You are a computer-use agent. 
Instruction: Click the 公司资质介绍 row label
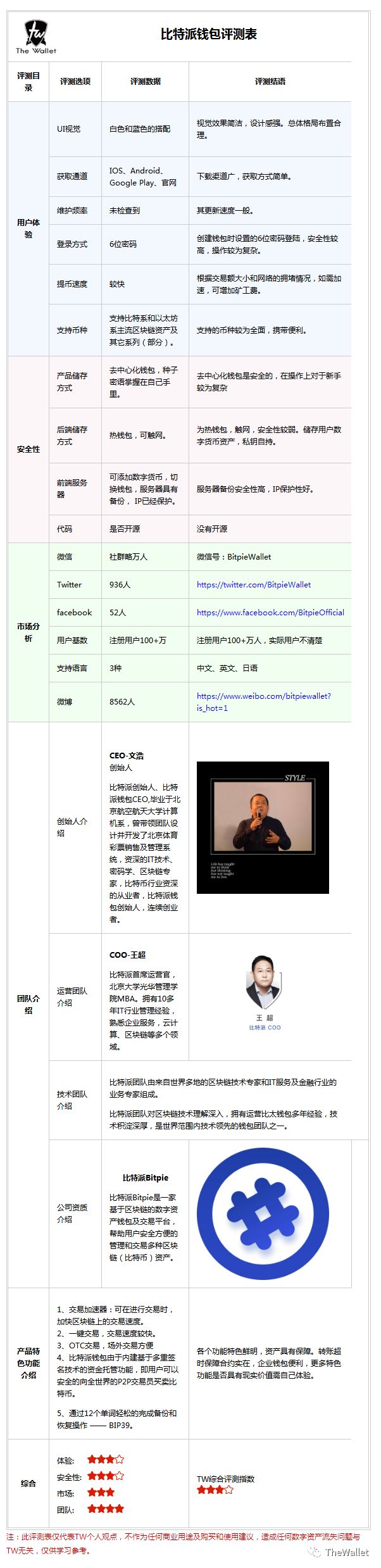pos(72,1213)
